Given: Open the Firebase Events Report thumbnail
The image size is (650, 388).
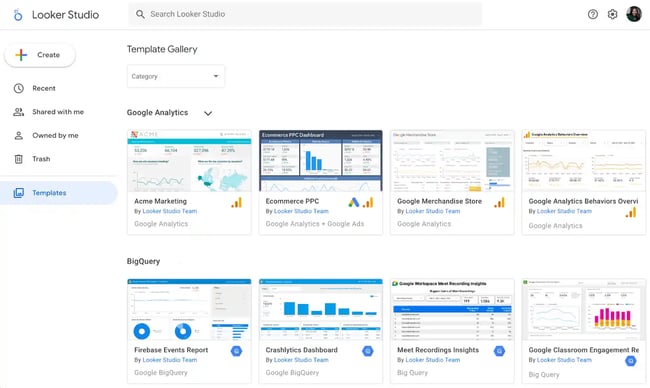Looking at the screenshot, I should [189, 310].
